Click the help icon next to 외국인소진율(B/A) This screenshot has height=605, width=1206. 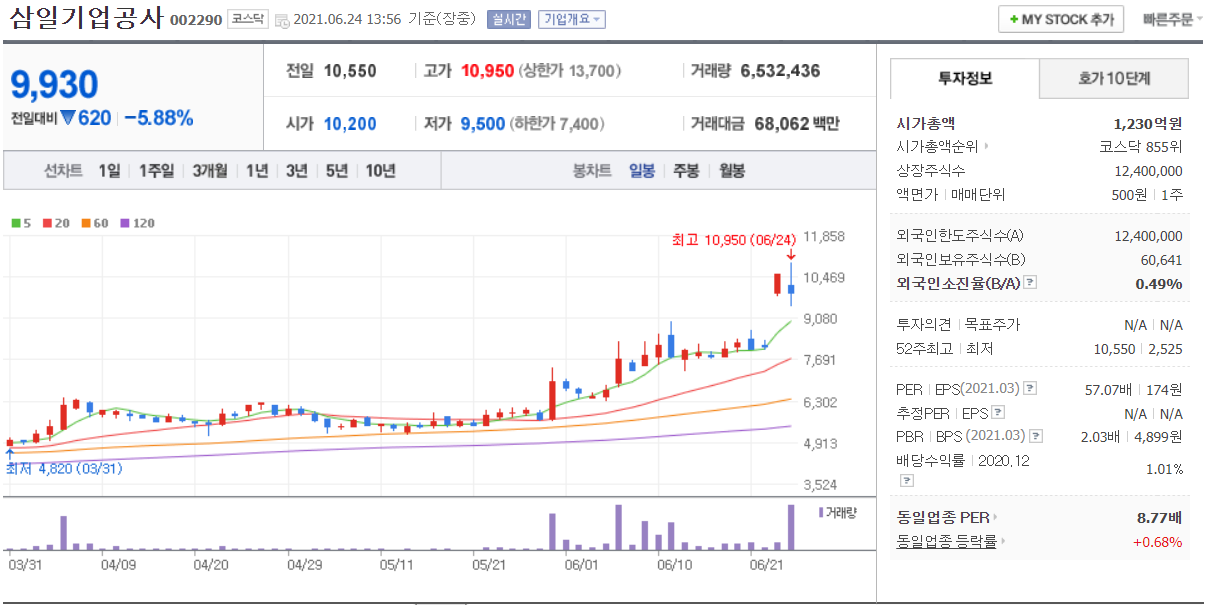[1030, 283]
